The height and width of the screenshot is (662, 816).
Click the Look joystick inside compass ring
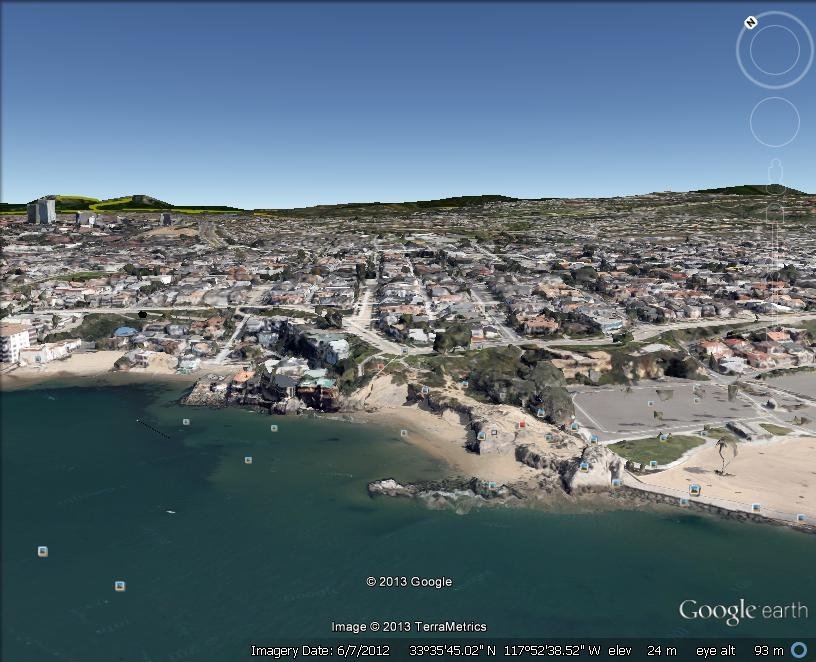tap(774, 50)
